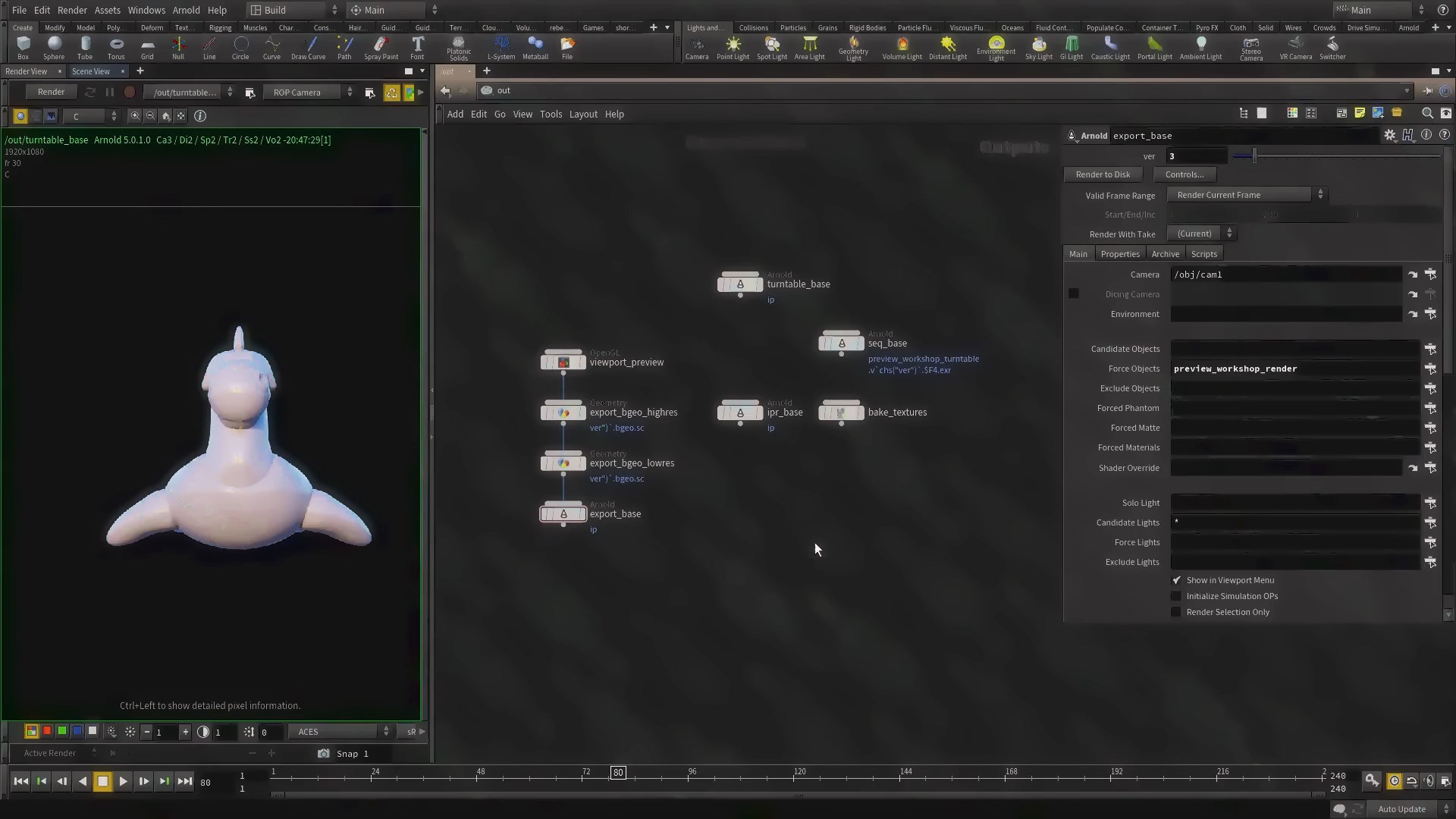Open the Valid Frame Range dropdown
The height and width of the screenshot is (819, 1456).
(x=1245, y=195)
